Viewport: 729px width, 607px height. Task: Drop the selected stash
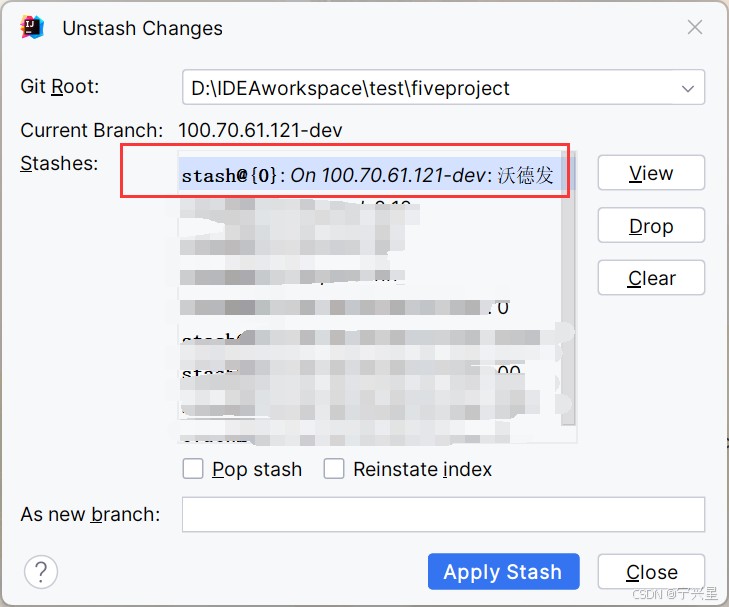(651, 225)
